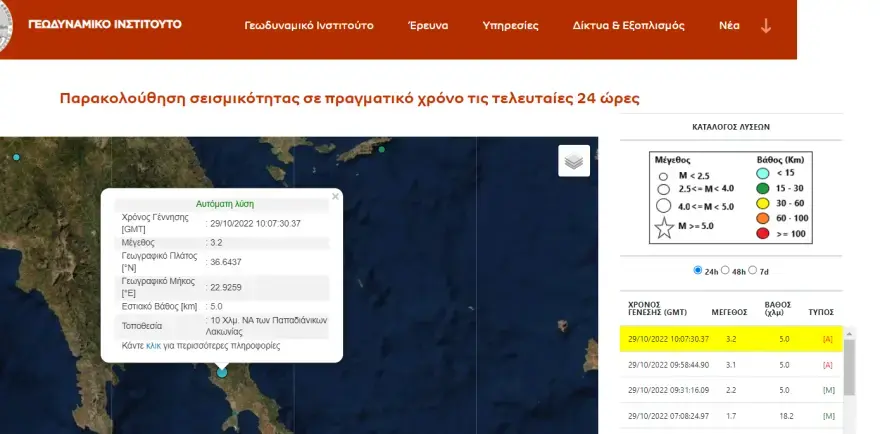Click the [M] type in 09:31:16.09 row

[x=828, y=390]
